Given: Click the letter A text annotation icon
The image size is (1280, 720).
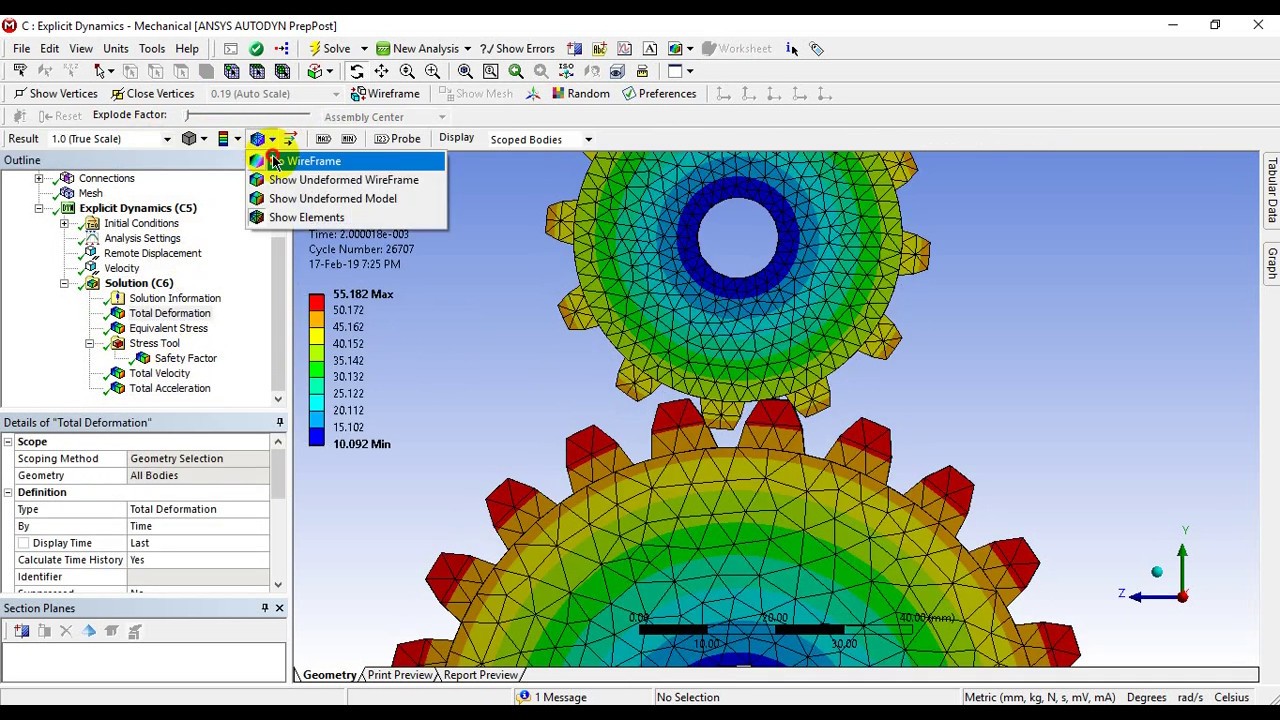Looking at the screenshot, I should pos(650,48).
